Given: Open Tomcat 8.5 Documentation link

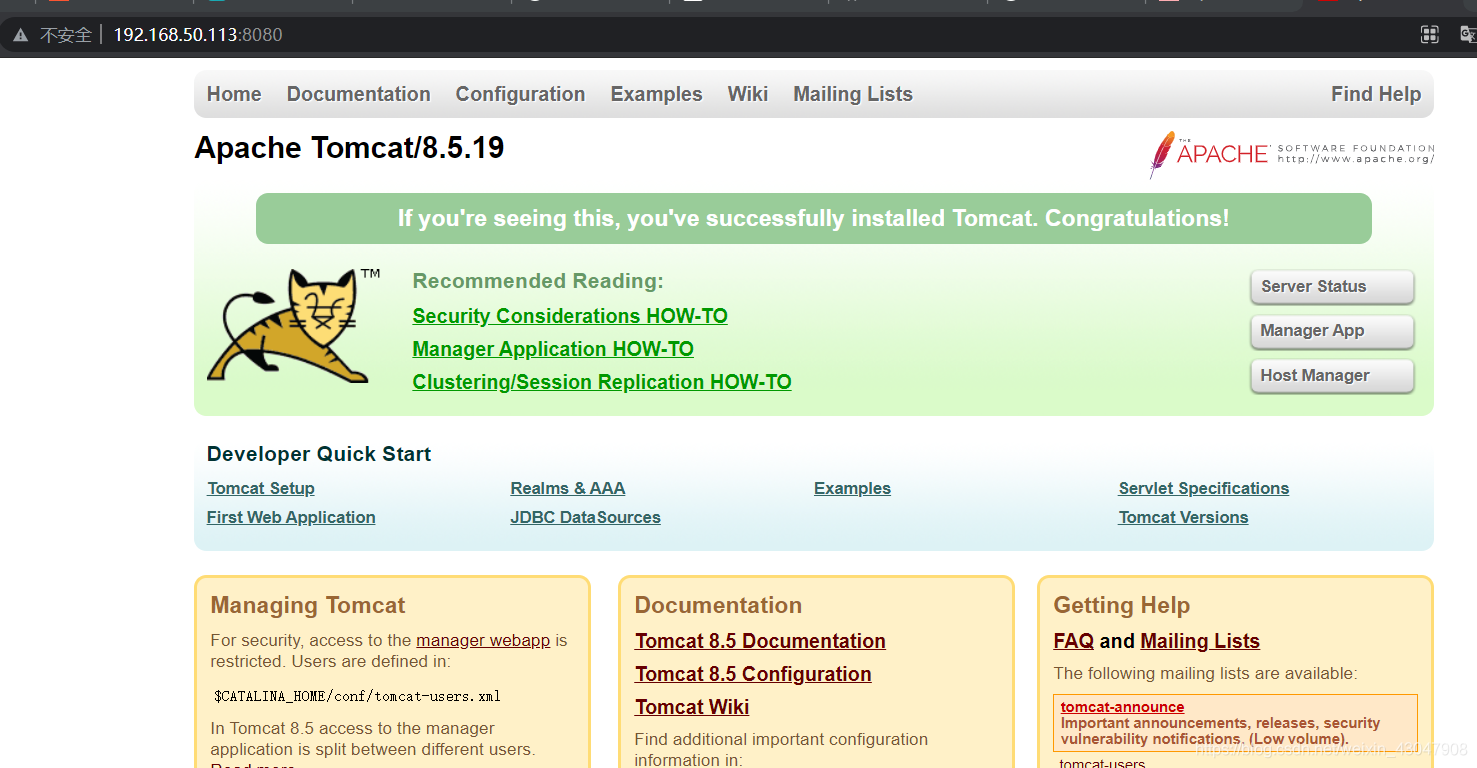Looking at the screenshot, I should tap(760, 641).
